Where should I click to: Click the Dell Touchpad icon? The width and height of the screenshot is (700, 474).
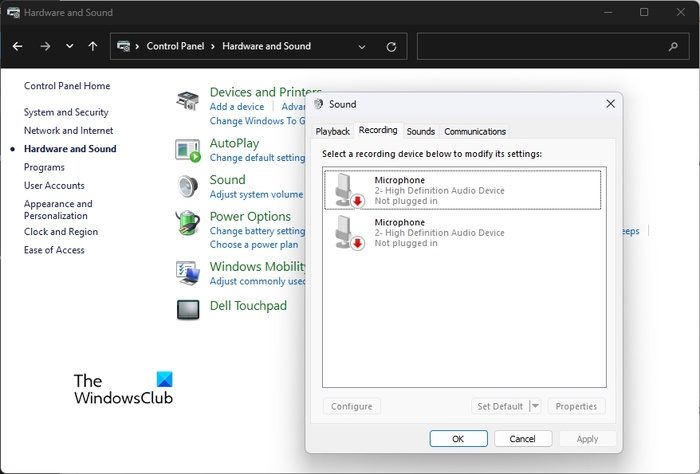(188, 309)
